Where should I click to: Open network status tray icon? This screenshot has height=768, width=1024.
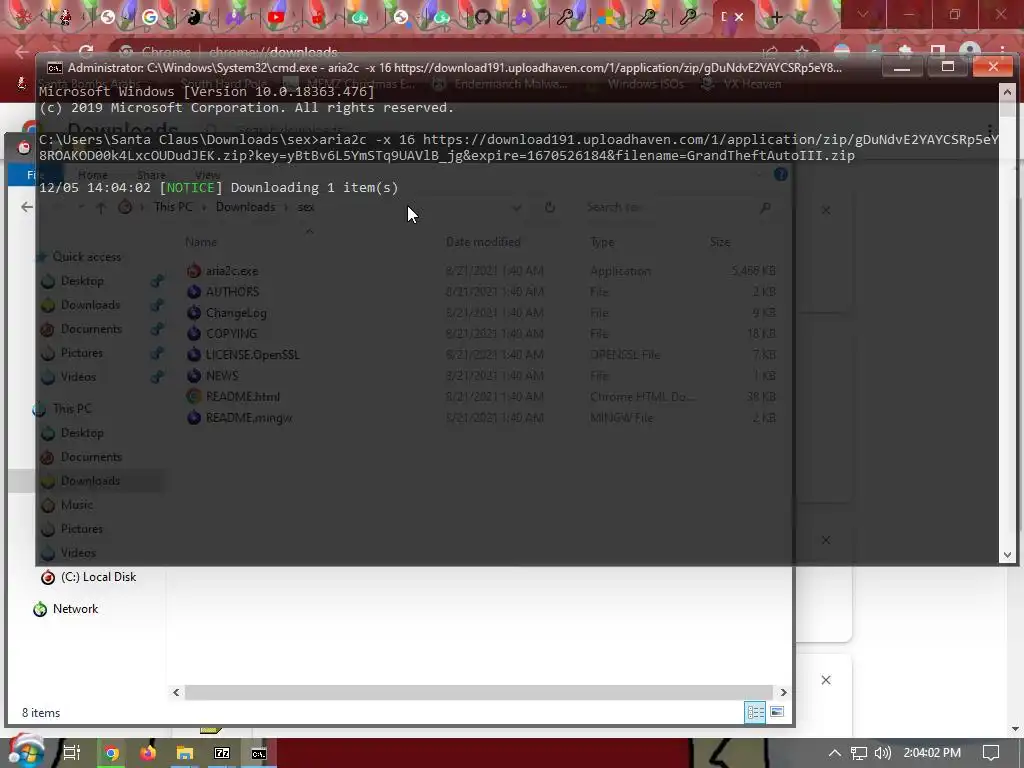coord(859,753)
